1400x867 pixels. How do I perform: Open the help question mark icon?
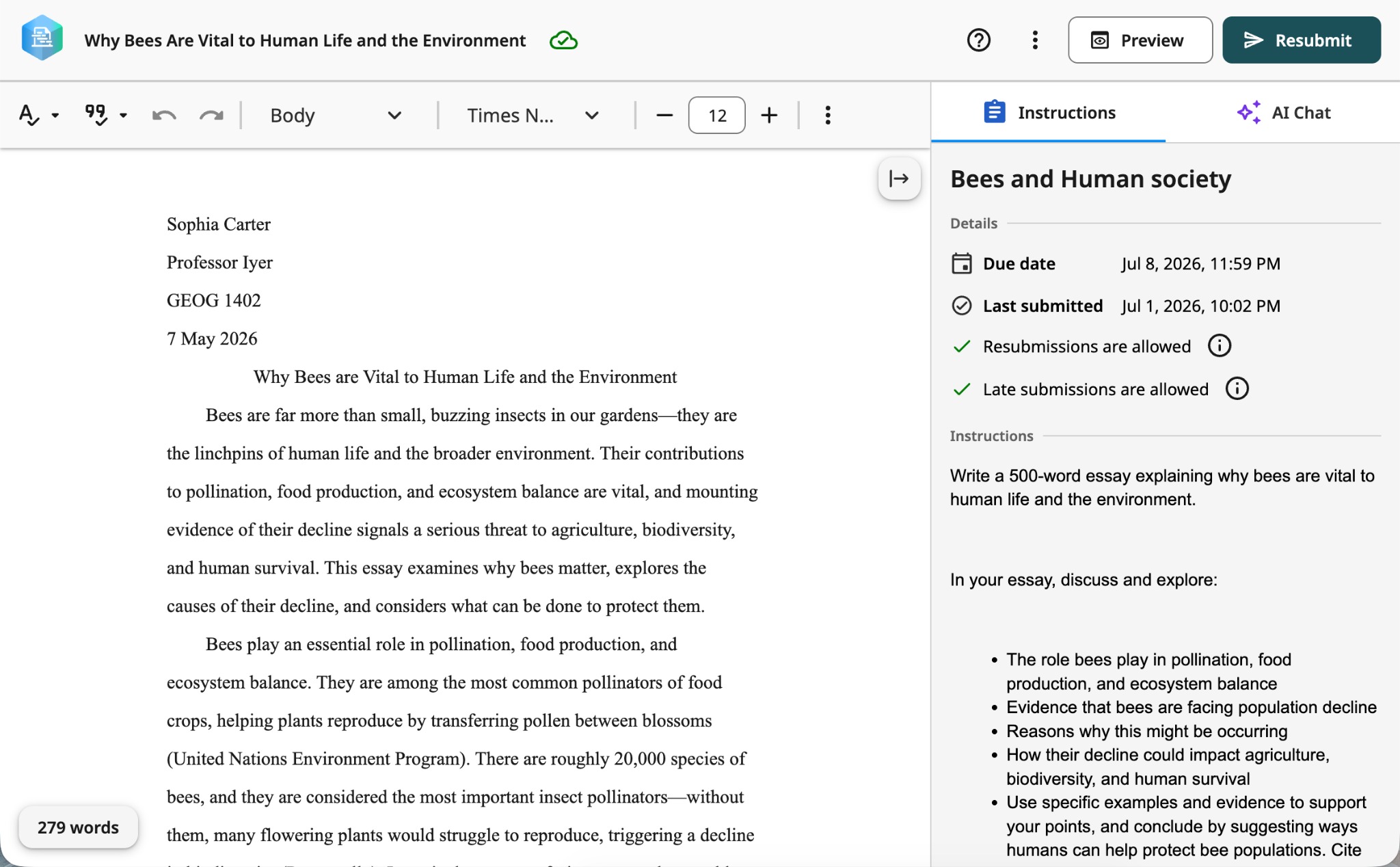tap(979, 40)
